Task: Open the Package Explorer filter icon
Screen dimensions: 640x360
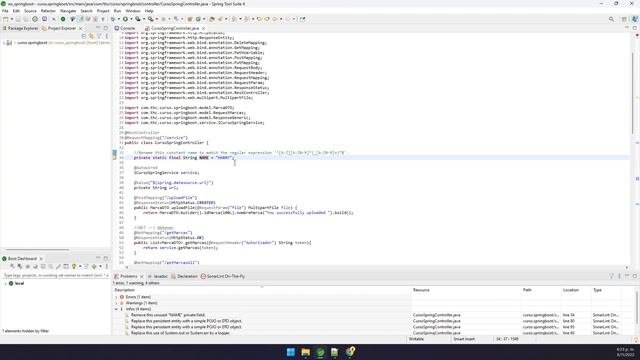Action: tap(99, 36)
